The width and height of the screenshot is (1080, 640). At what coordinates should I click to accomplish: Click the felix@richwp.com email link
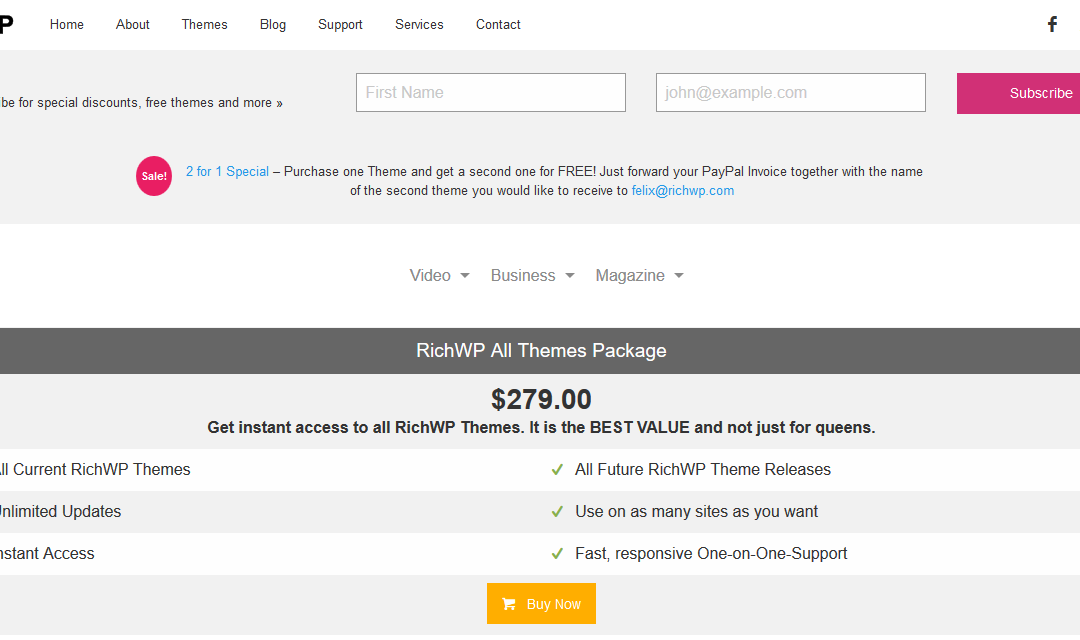coord(683,191)
